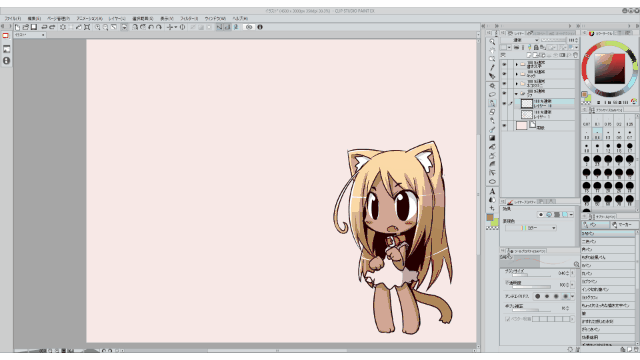Toggle visibility eye of the Paper layer

504,126
